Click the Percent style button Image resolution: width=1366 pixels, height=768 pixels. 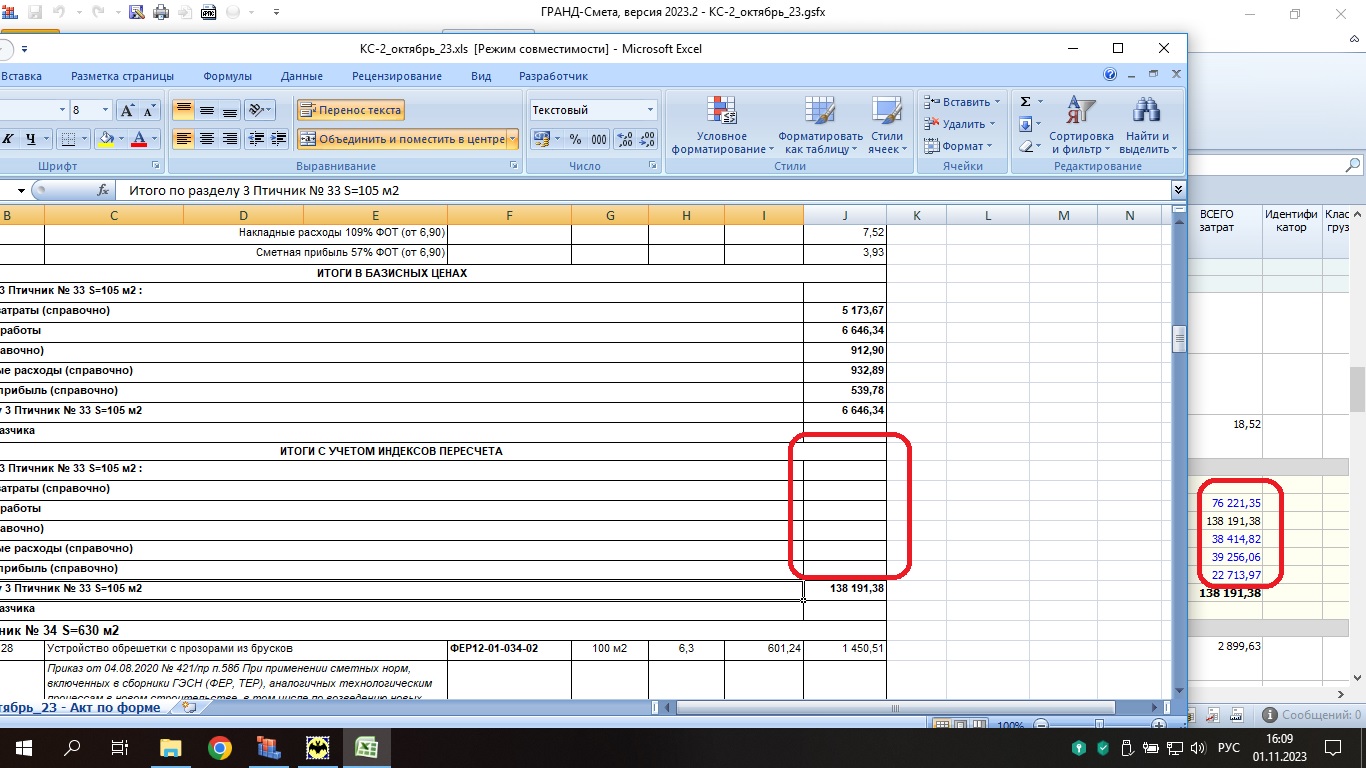(575, 139)
